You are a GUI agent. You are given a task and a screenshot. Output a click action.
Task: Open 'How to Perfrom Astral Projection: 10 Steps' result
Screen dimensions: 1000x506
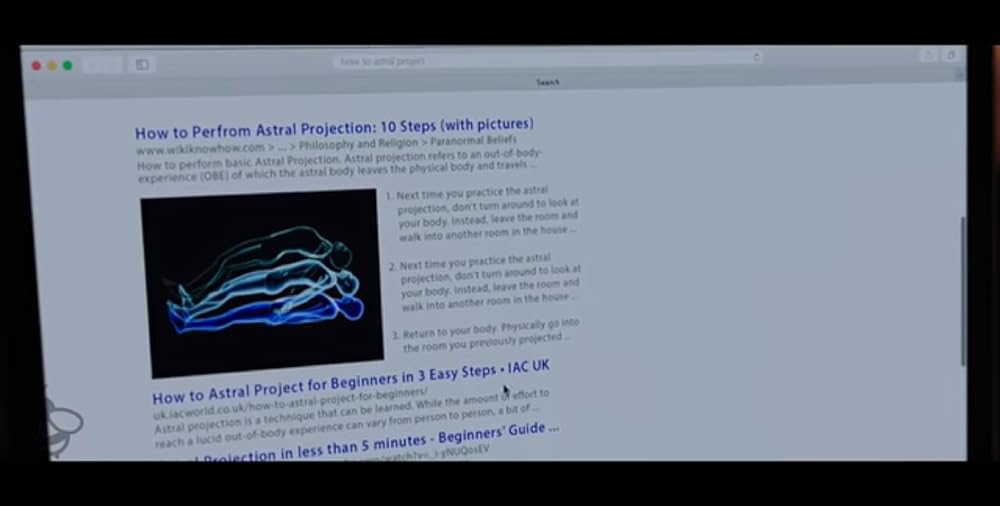click(x=334, y=128)
